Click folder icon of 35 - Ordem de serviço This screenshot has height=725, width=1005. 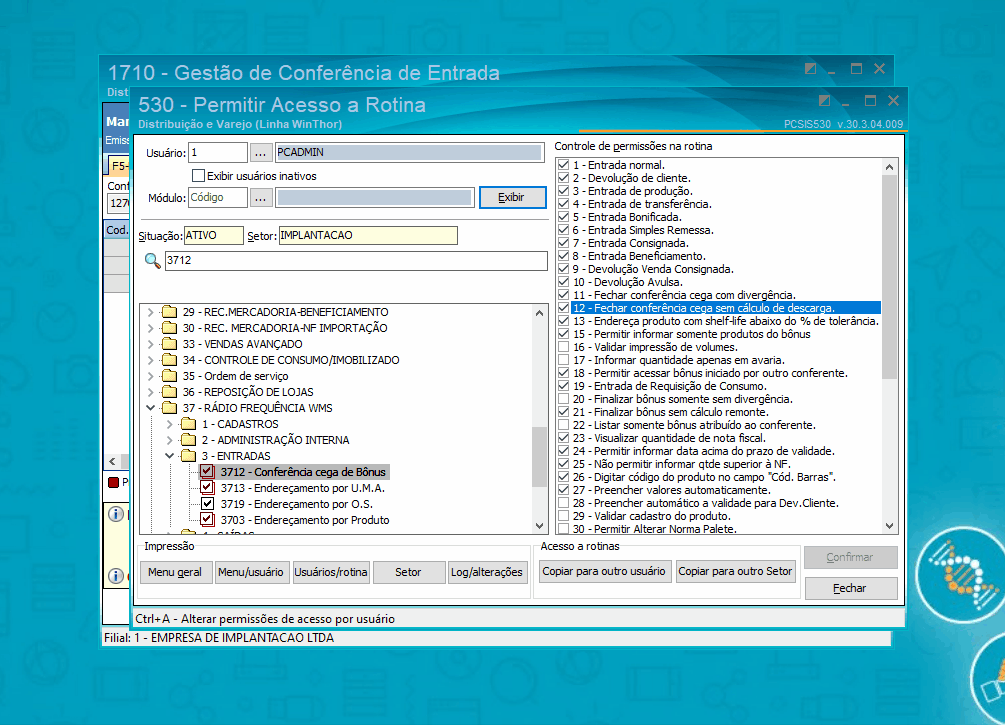click(x=169, y=376)
